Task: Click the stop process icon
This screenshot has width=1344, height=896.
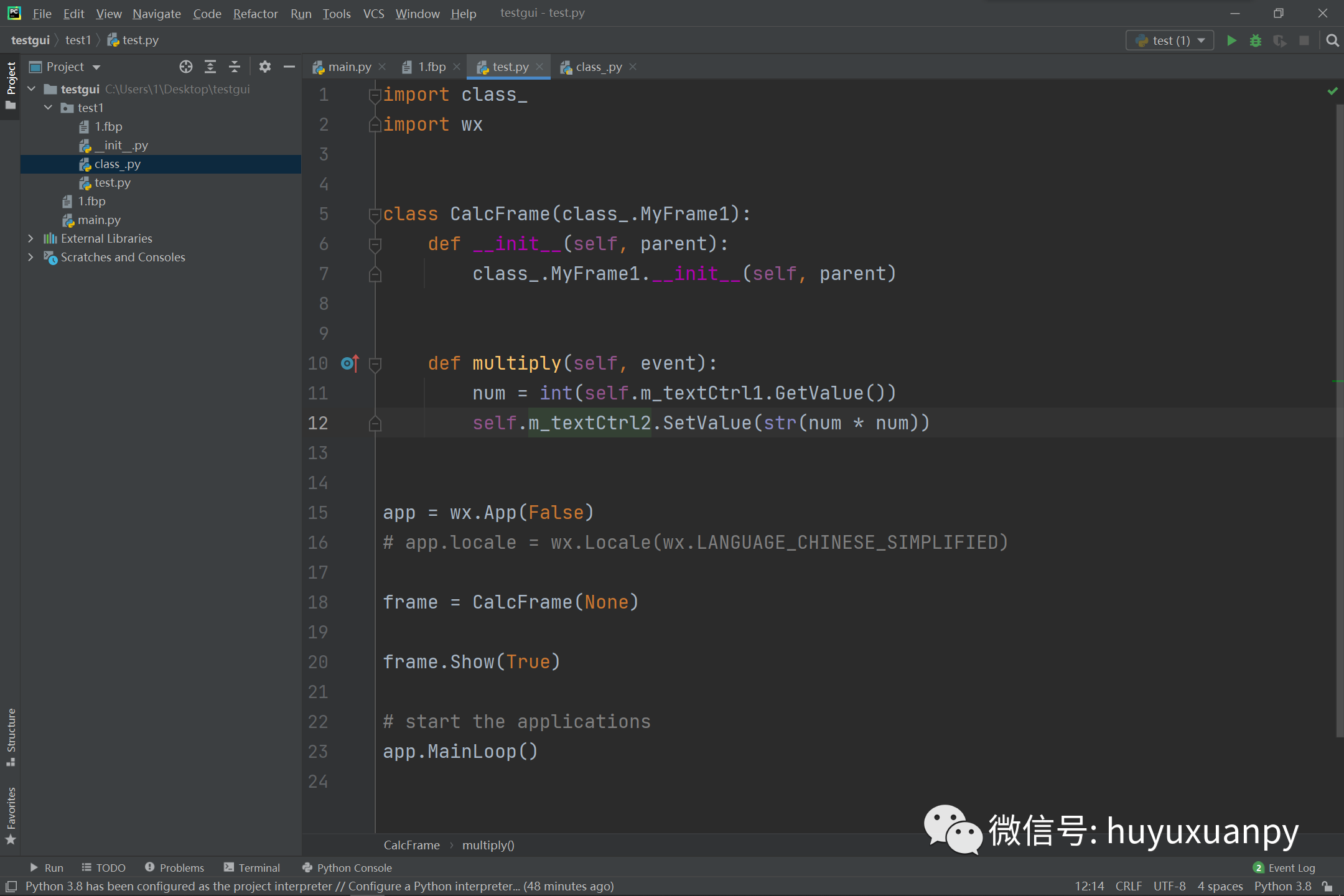Action: click(x=1304, y=40)
